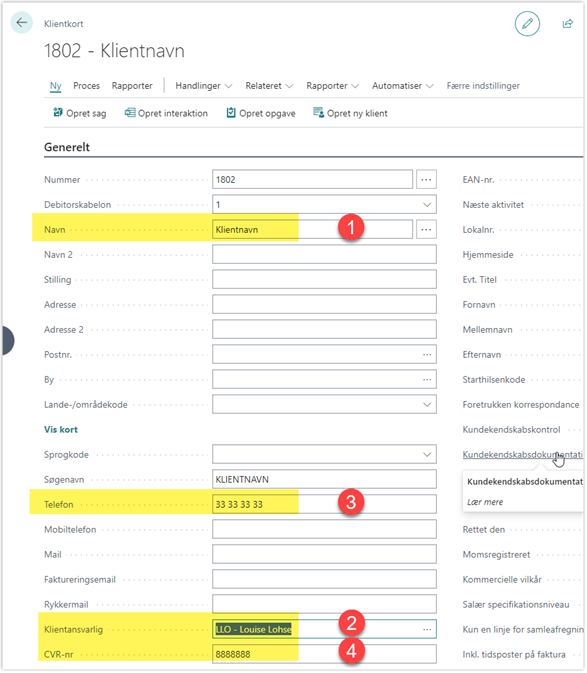Click into the Søgenavn field

pos(324,479)
